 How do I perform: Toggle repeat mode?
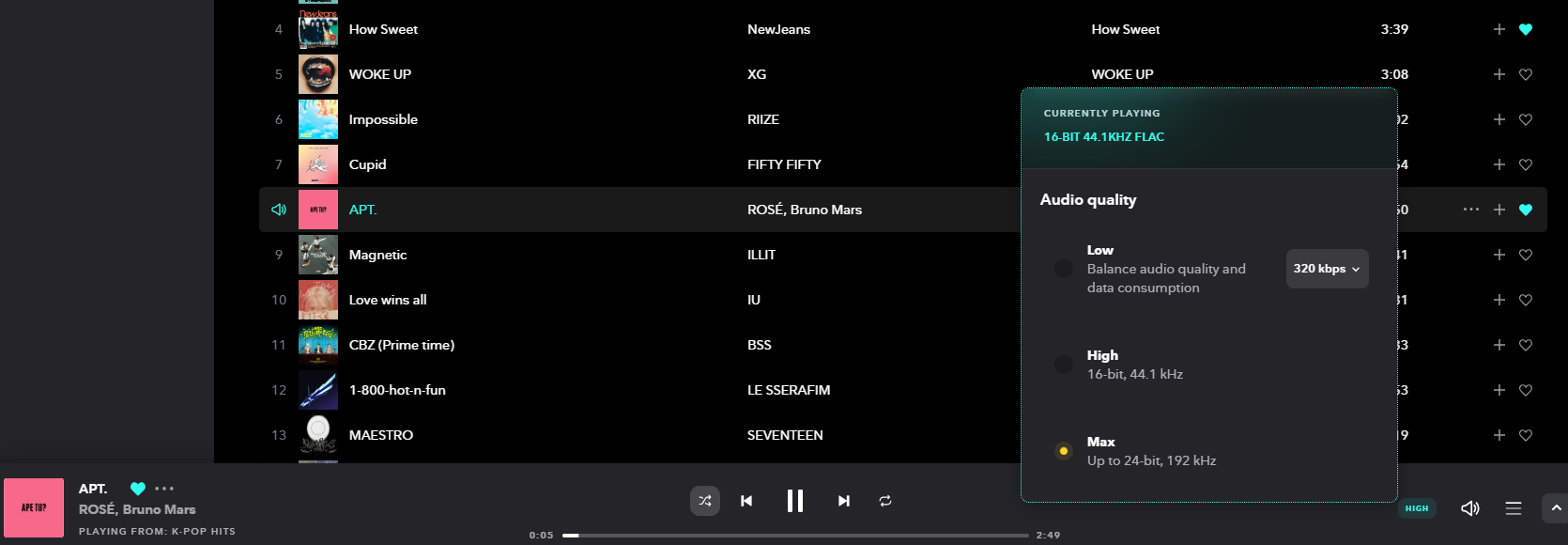point(885,501)
